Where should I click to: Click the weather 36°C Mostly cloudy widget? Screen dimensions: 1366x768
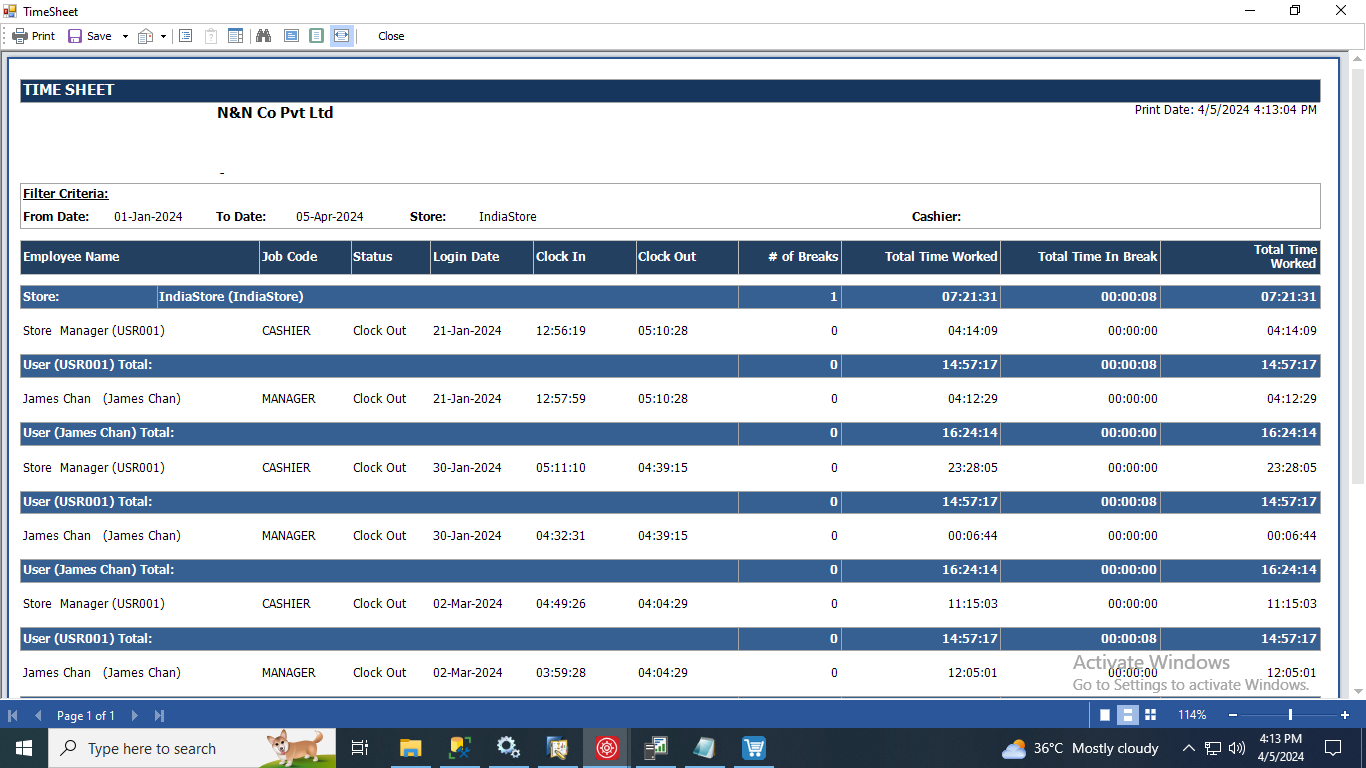click(1080, 748)
